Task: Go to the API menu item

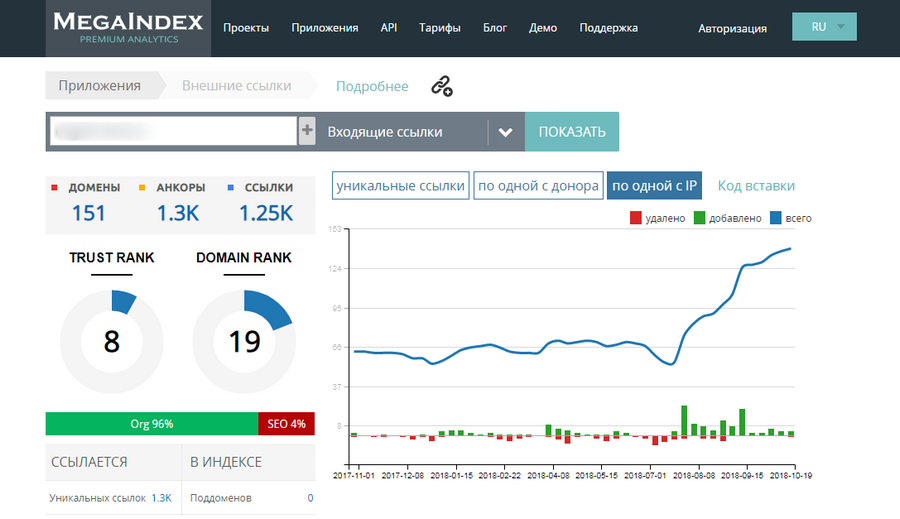Action: [x=389, y=28]
